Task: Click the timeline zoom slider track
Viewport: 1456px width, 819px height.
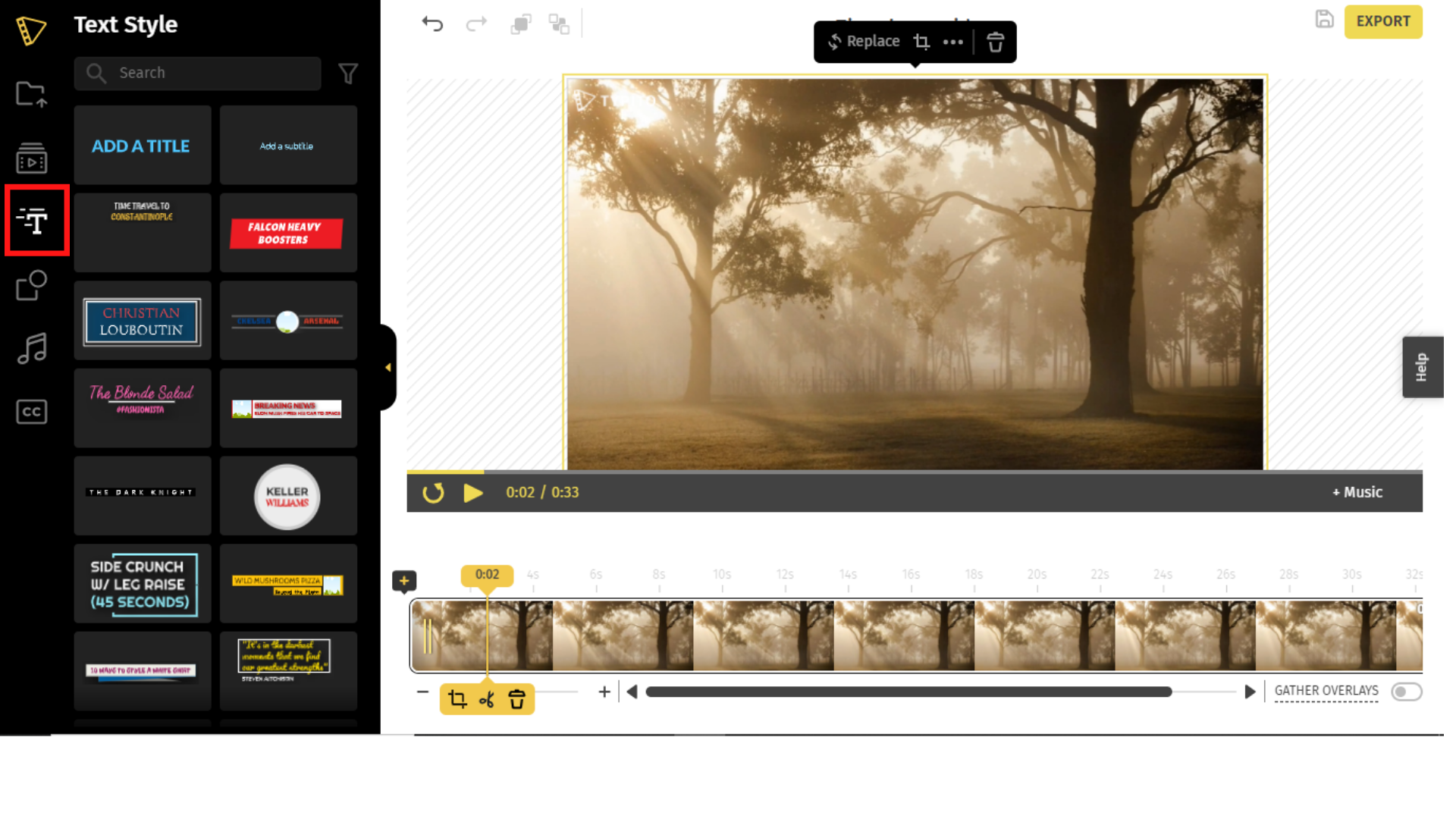Action: (x=557, y=692)
